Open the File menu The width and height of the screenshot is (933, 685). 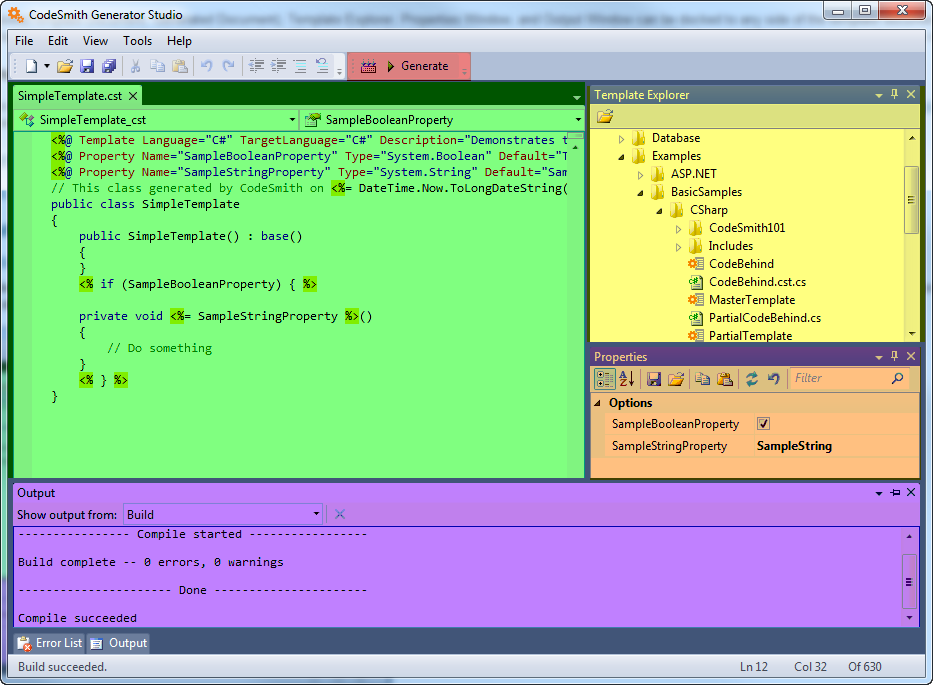24,41
